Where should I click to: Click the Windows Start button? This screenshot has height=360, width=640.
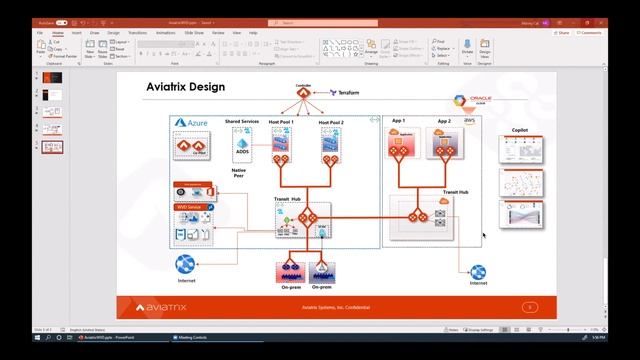tap(38, 338)
